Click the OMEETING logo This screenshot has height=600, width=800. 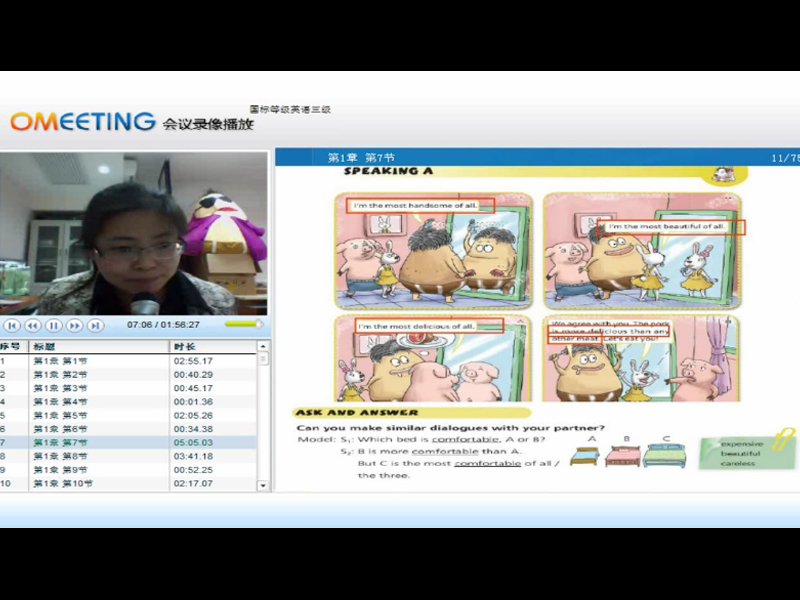coord(83,122)
